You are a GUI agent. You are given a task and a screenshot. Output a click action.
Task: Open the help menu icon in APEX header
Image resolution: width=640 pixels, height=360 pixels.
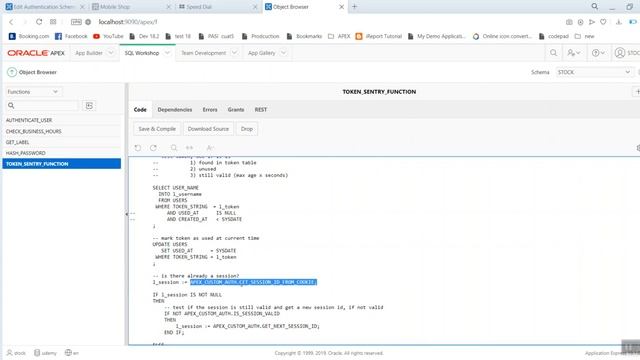click(x=598, y=53)
